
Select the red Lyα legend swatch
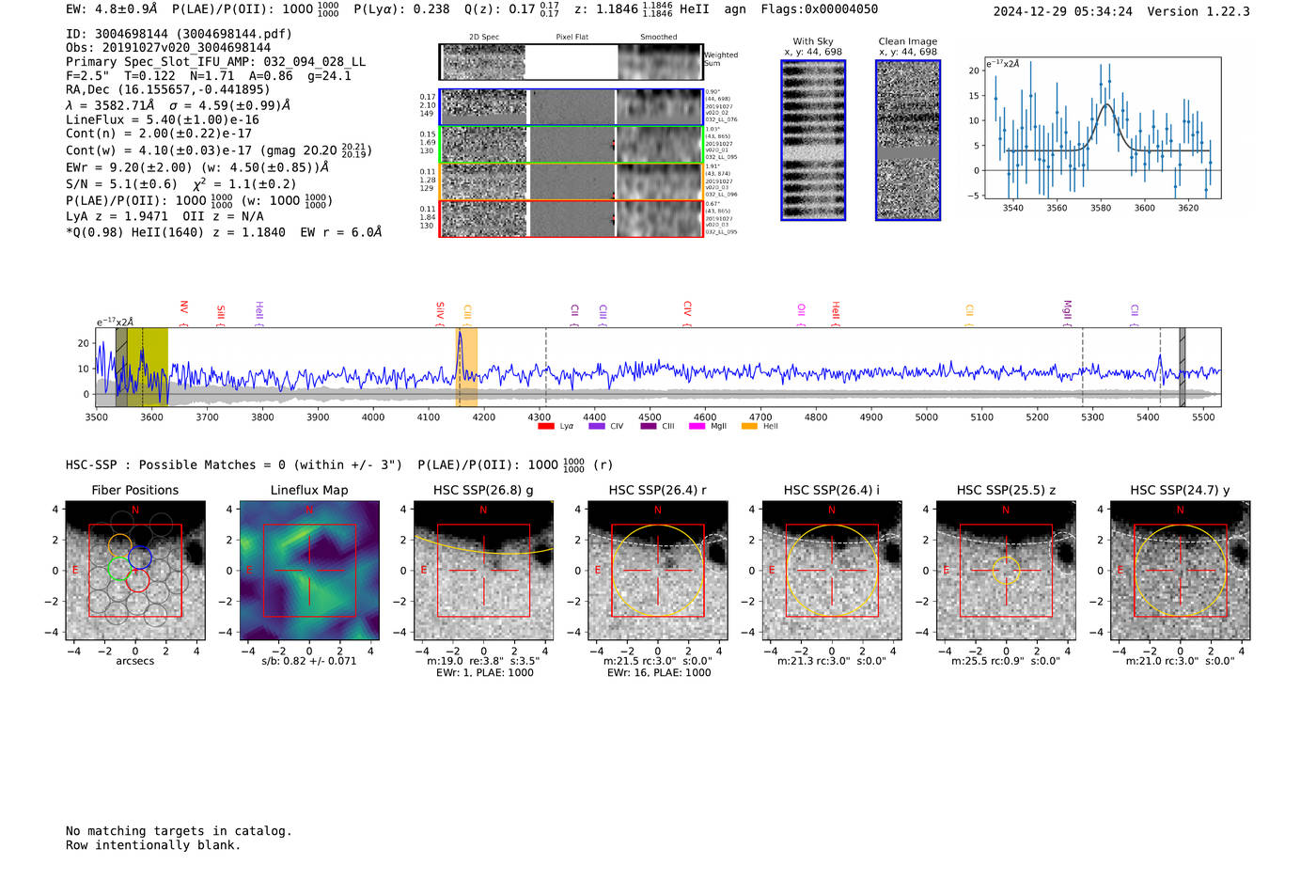[545, 426]
